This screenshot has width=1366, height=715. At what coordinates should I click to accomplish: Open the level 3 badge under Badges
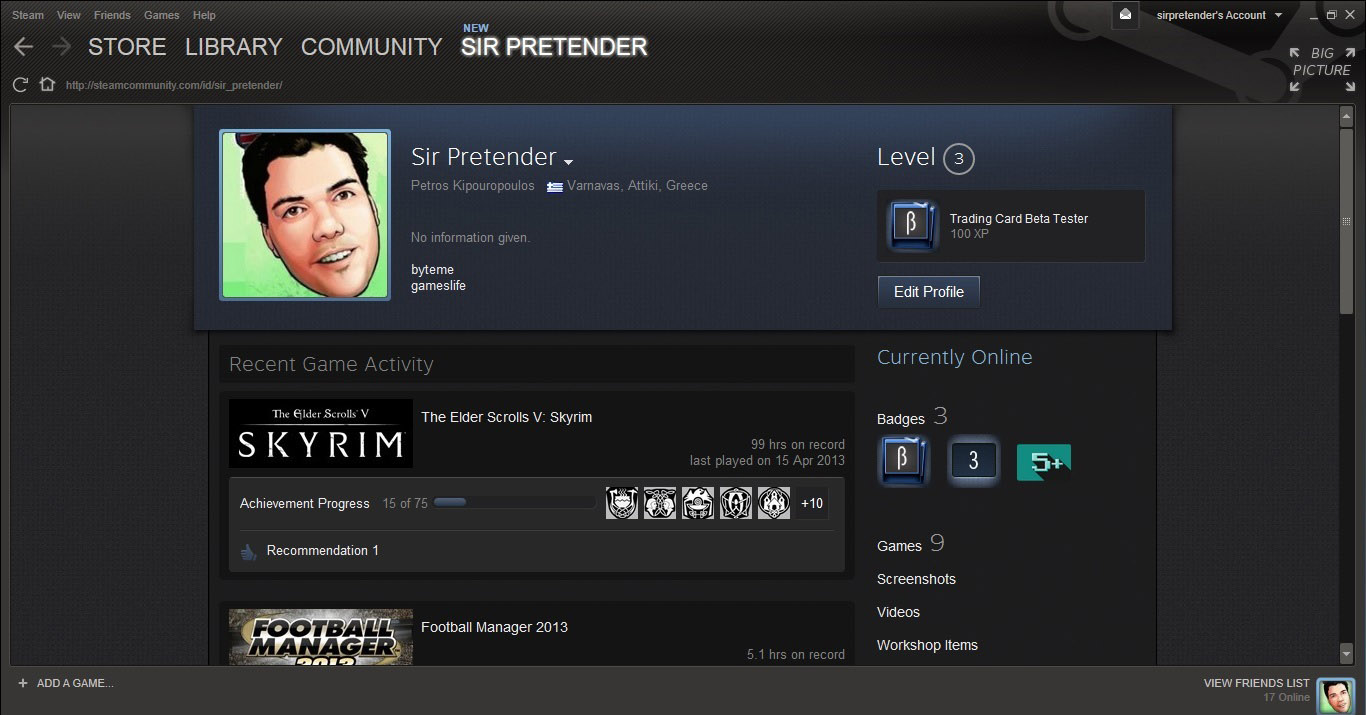click(x=973, y=461)
